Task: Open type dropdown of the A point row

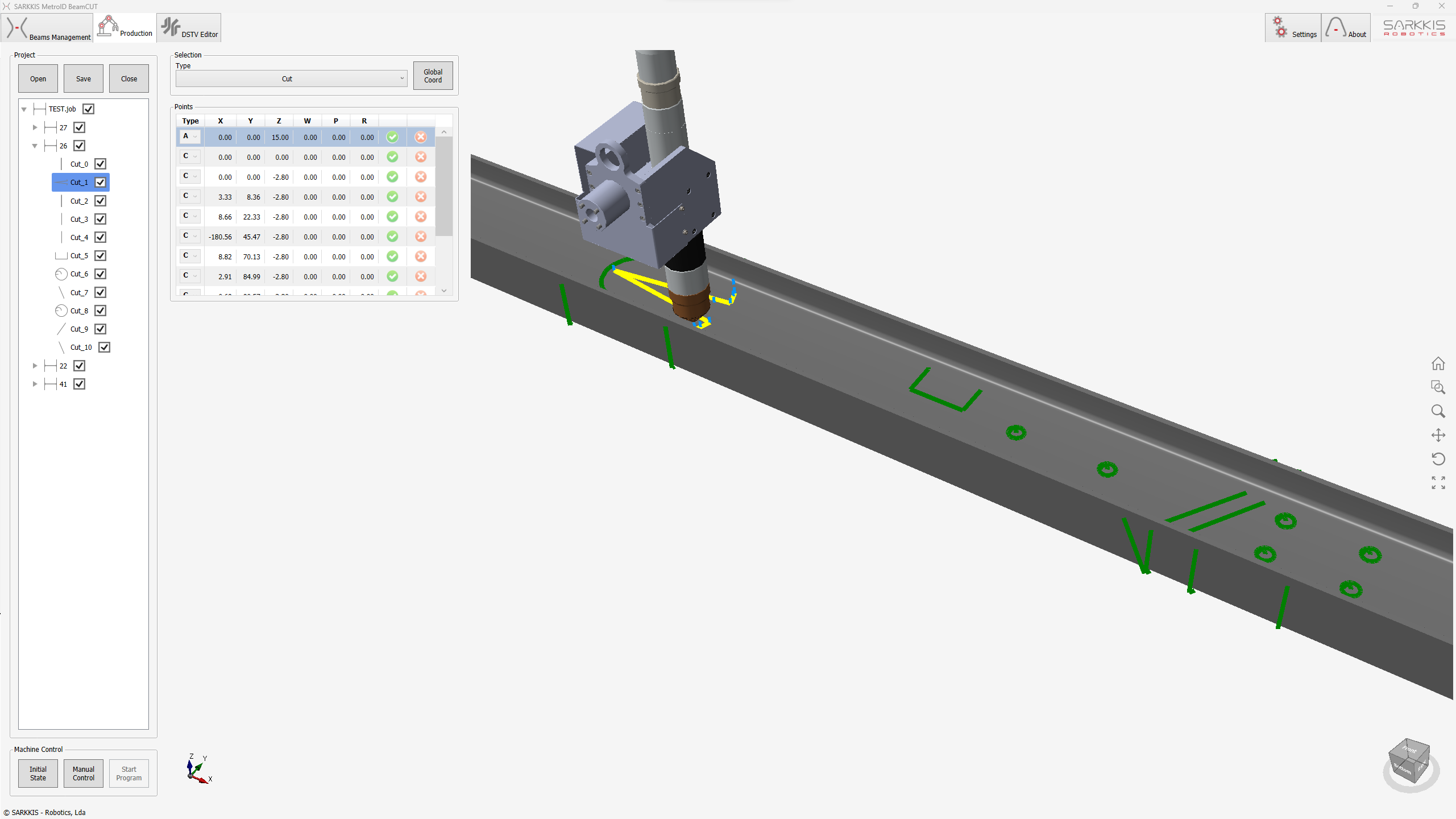Action: (190, 136)
